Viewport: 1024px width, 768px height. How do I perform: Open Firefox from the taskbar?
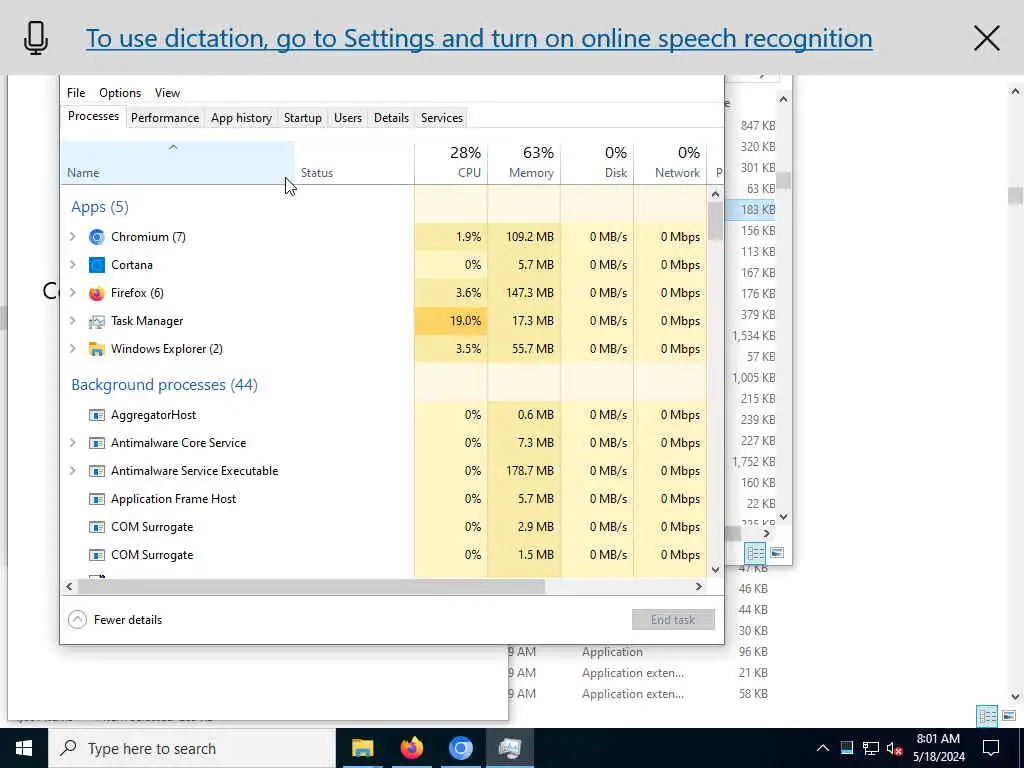click(x=411, y=748)
